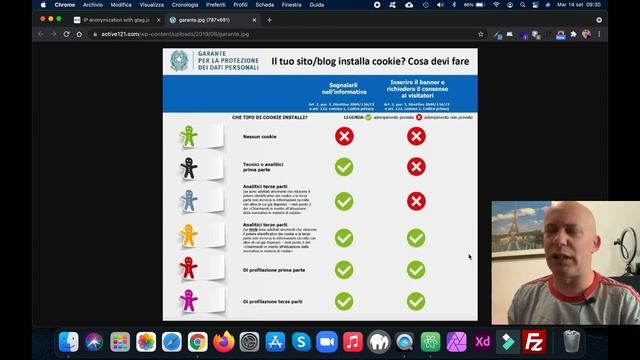Image resolution: width=640 pixels, height=360 pixels.
Task: Bookmark this page with star icon
Action: 481,34
